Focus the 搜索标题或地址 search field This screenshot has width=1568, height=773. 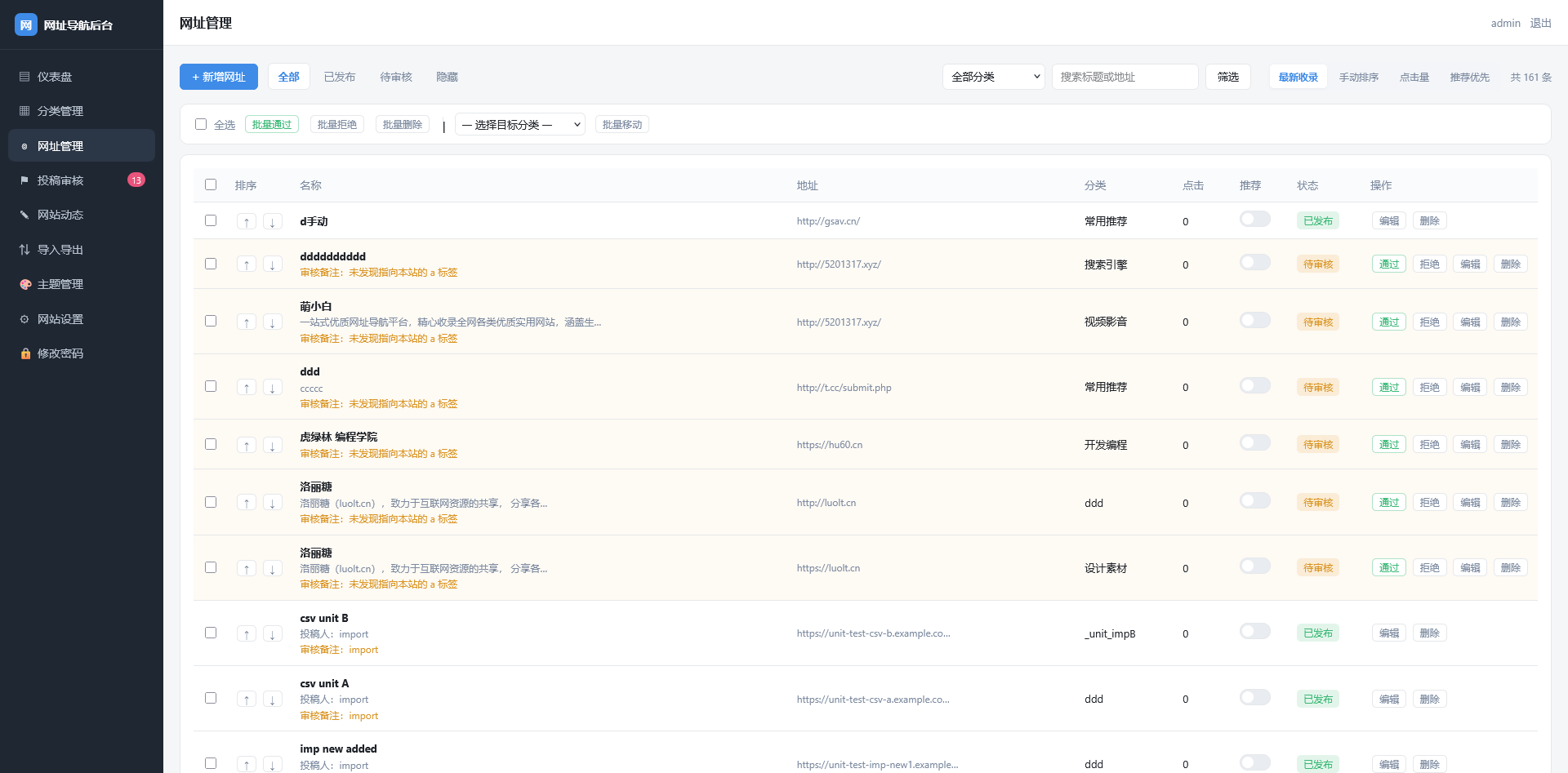coord(1125,77)
